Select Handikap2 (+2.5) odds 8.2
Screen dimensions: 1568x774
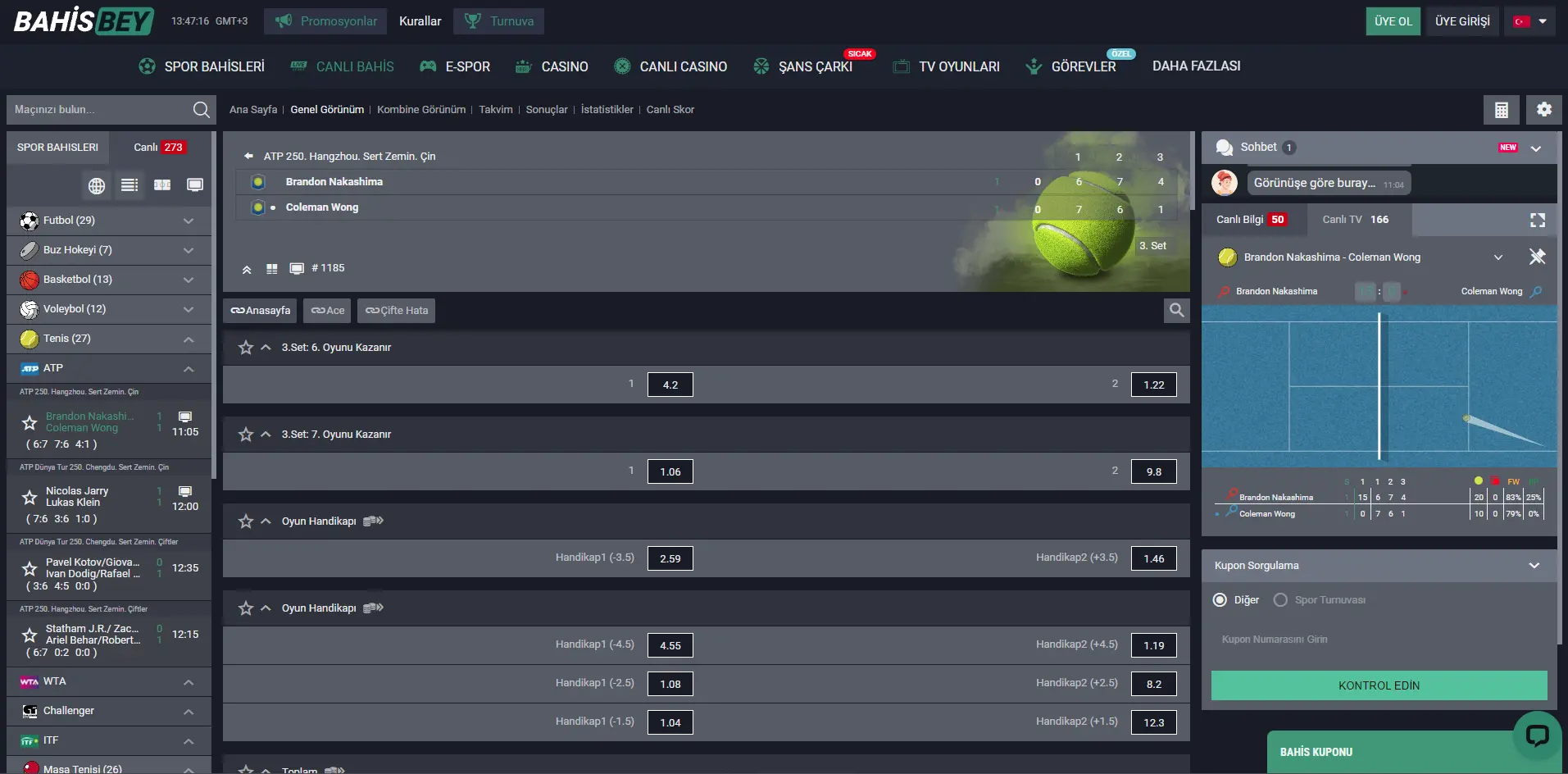(x=1154, y=684)
